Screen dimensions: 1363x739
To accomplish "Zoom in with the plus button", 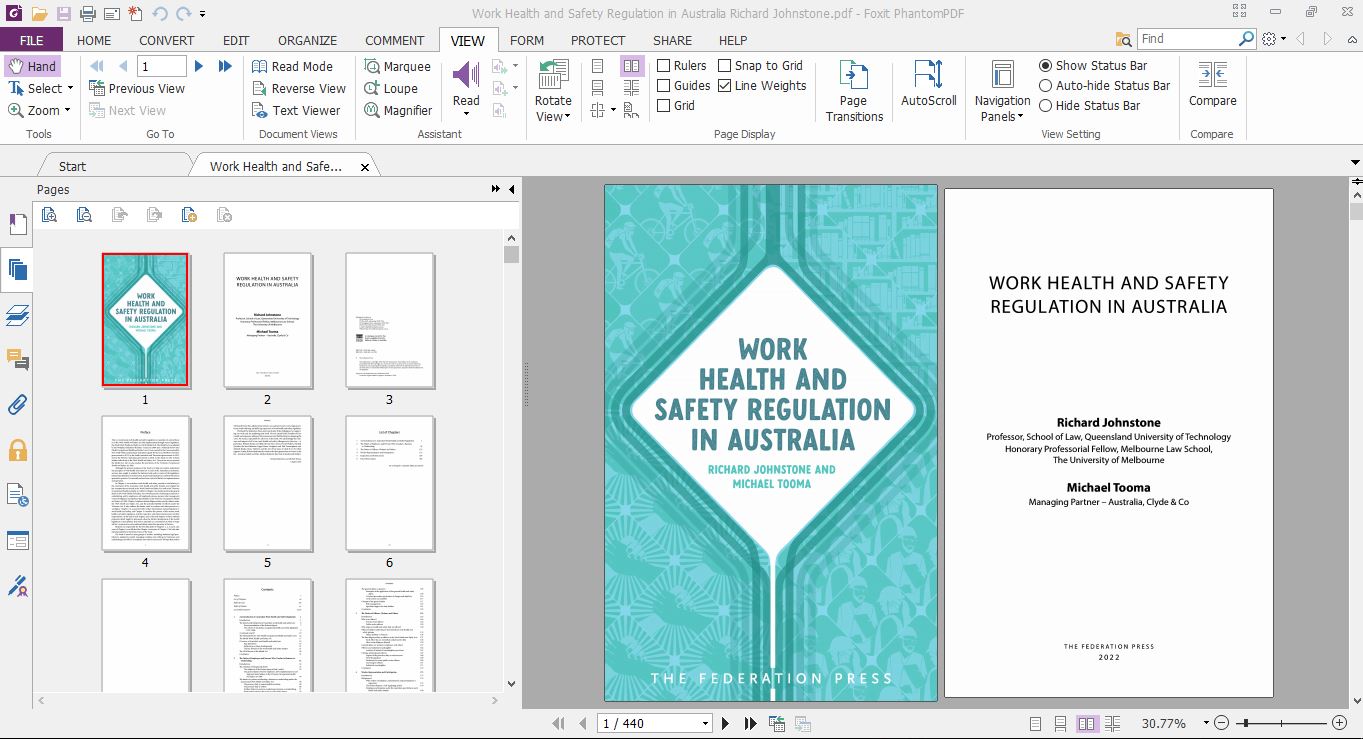I will click(1340, 723).
